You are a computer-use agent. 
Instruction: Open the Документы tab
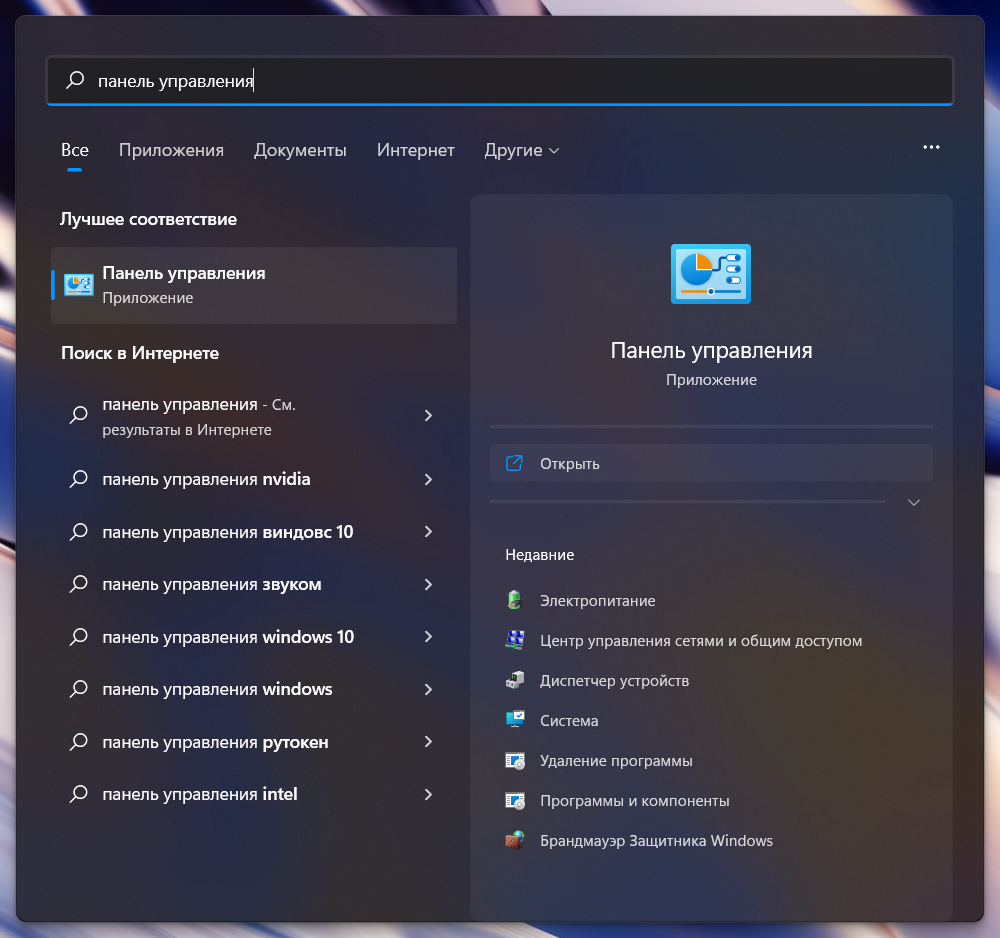300,150
